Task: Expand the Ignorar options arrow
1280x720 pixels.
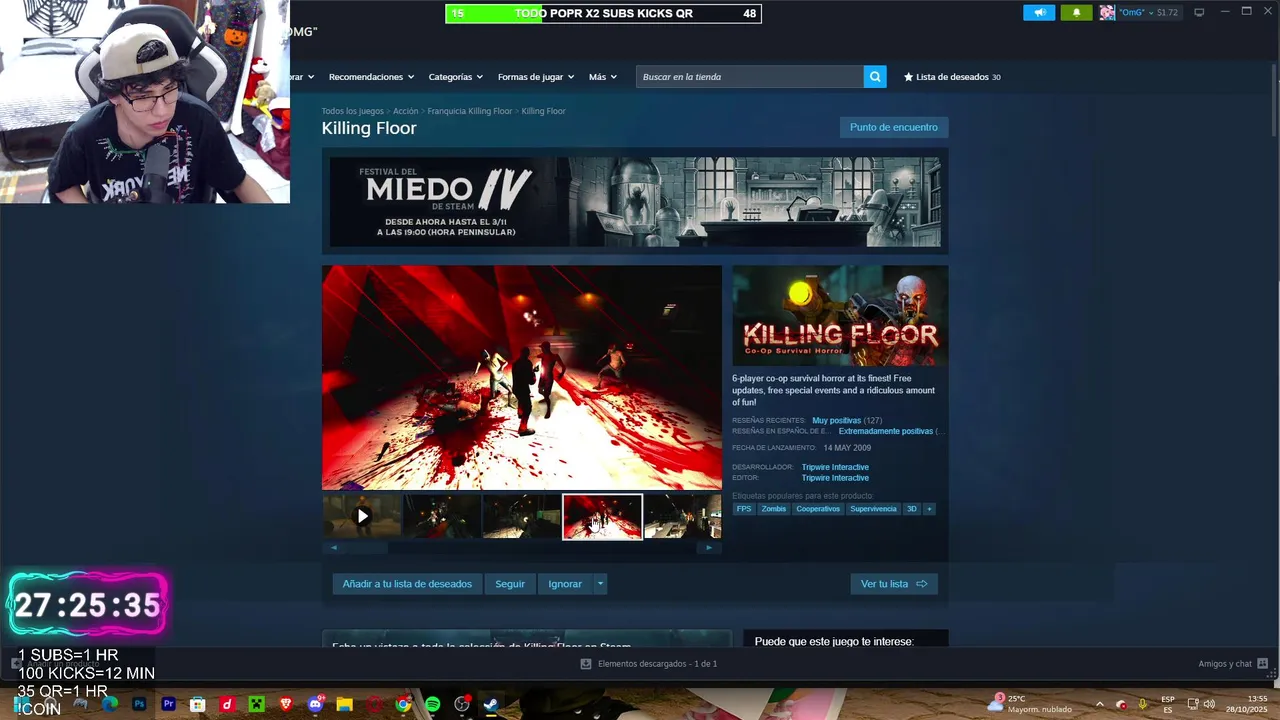Action: pos(600,584)
